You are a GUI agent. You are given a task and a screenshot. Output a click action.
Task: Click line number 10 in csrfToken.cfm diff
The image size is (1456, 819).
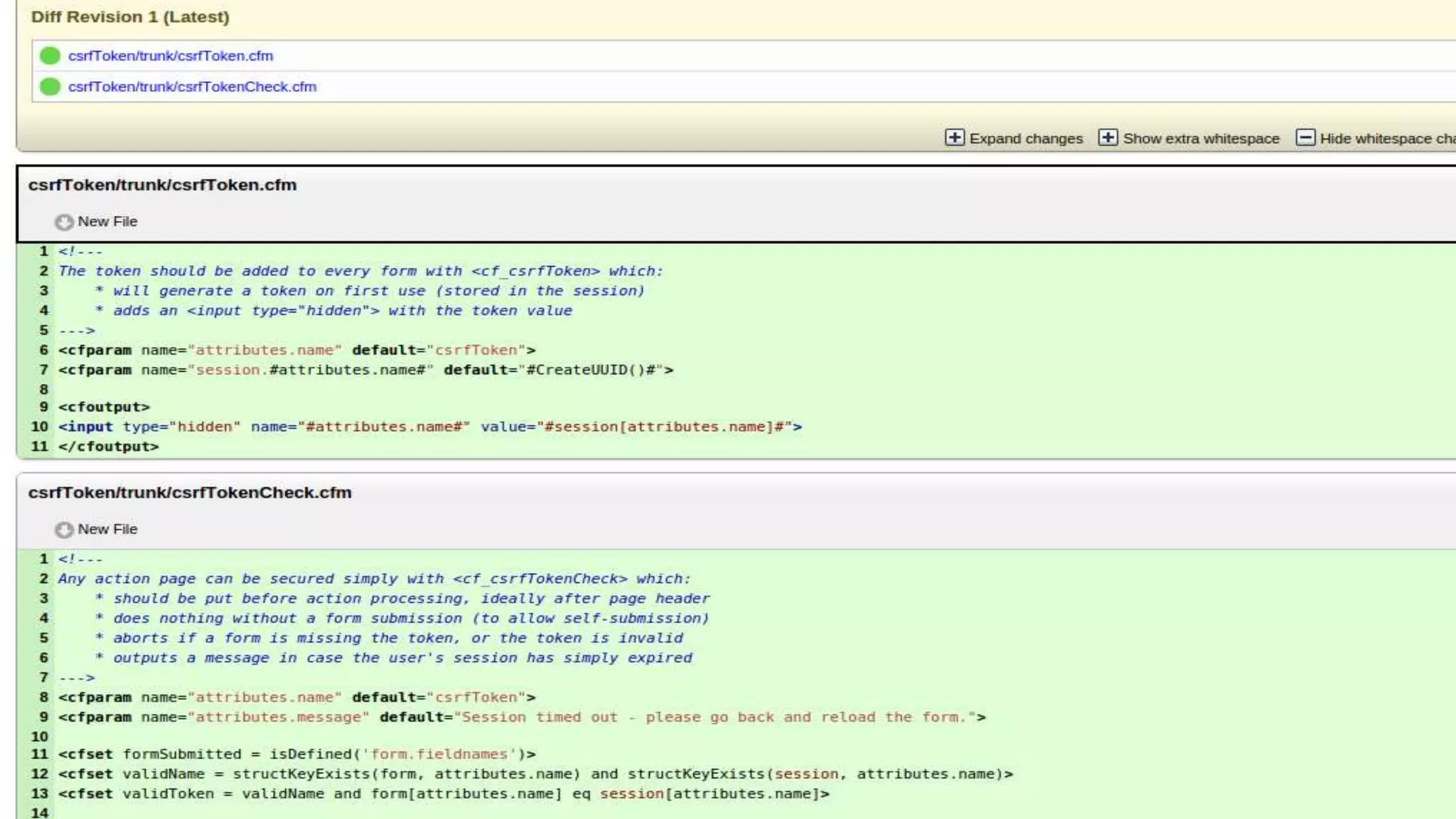[39, 427]
